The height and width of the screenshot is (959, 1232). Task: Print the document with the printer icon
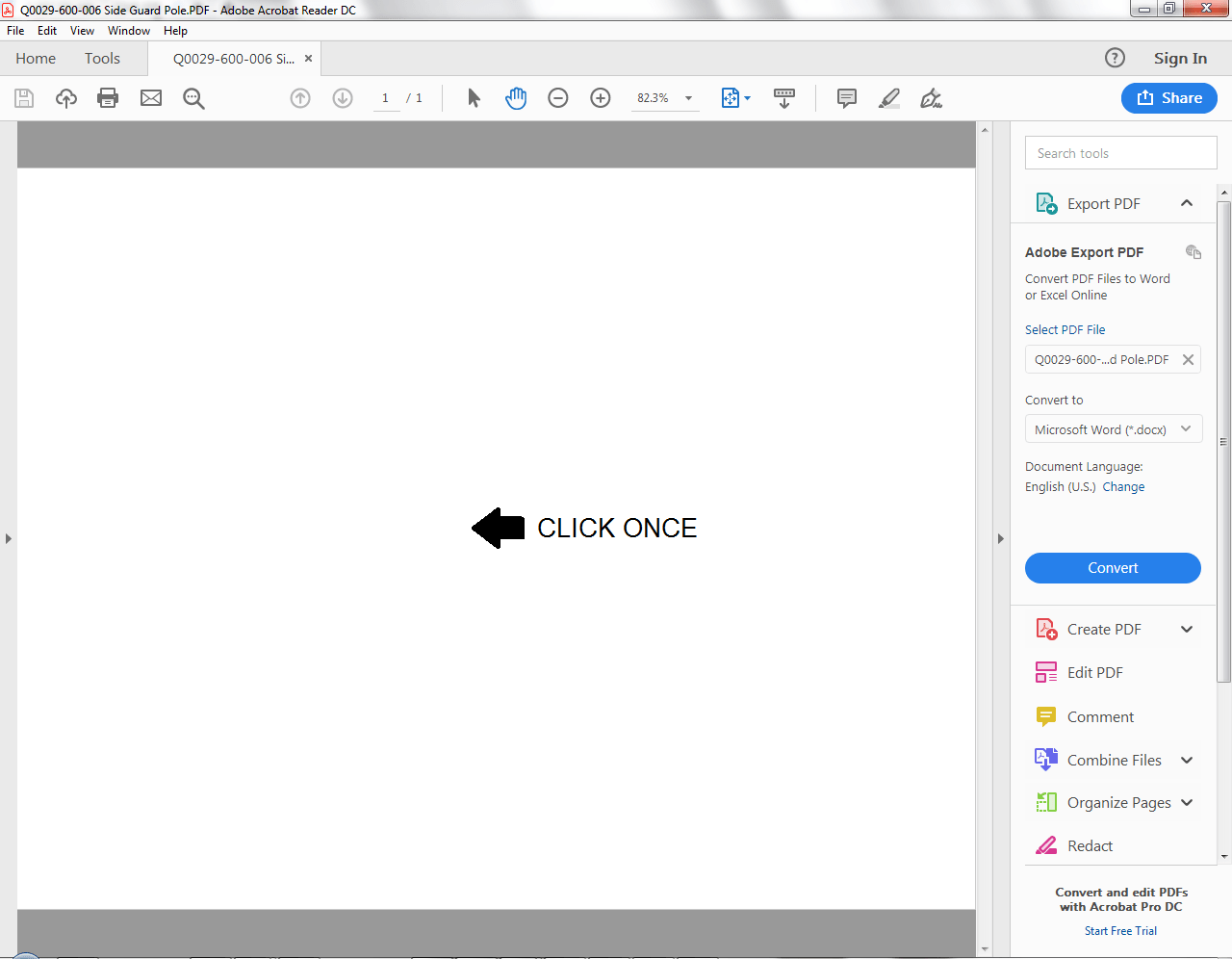[x=108, y=98]
